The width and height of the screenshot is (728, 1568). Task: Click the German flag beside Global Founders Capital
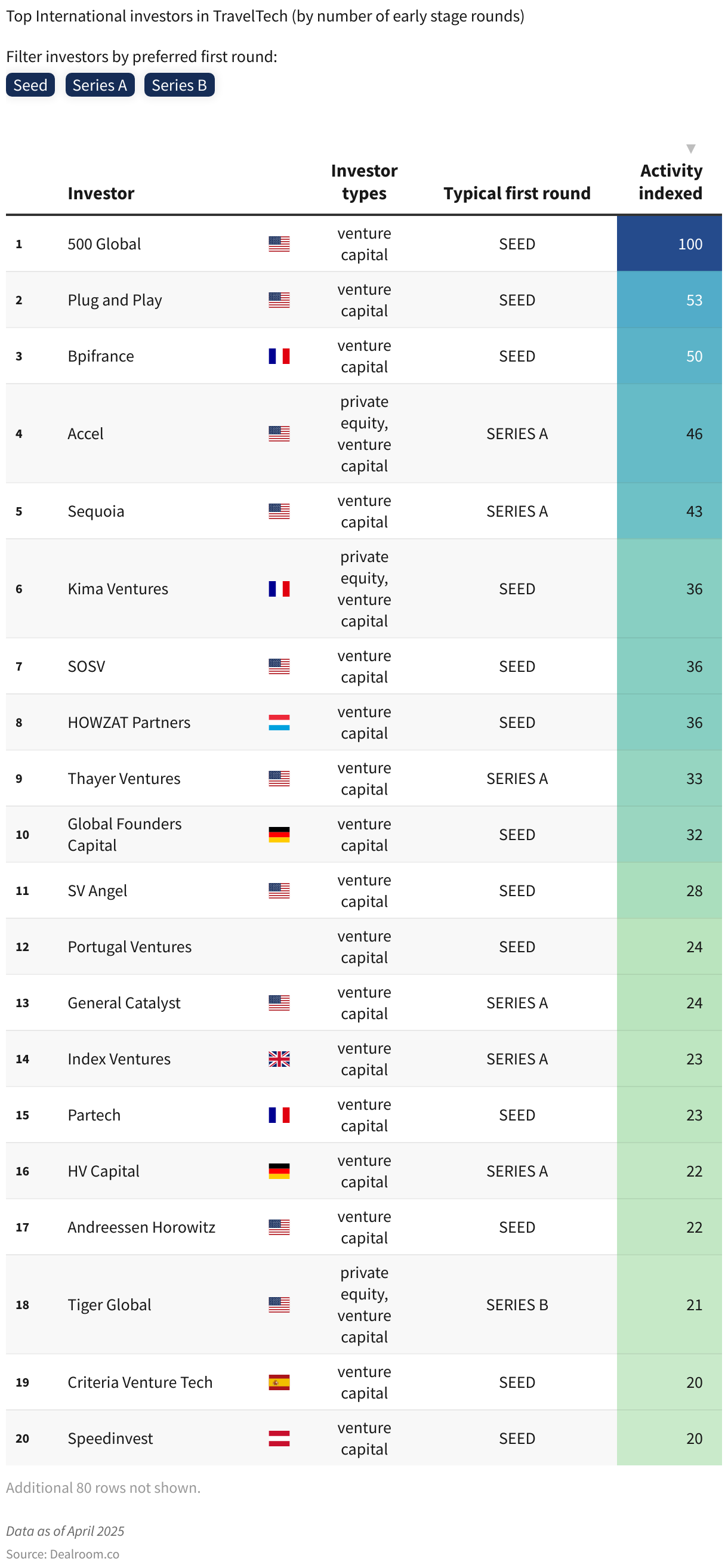[279, 835]
